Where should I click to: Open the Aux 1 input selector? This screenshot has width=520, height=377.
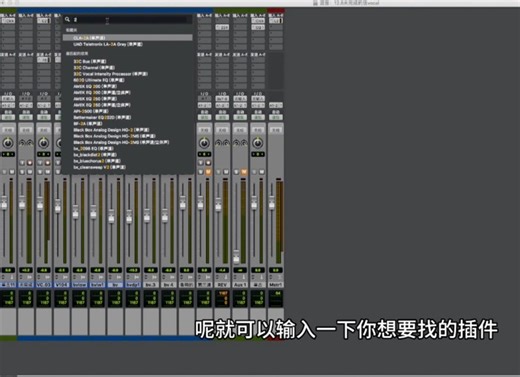240,99
